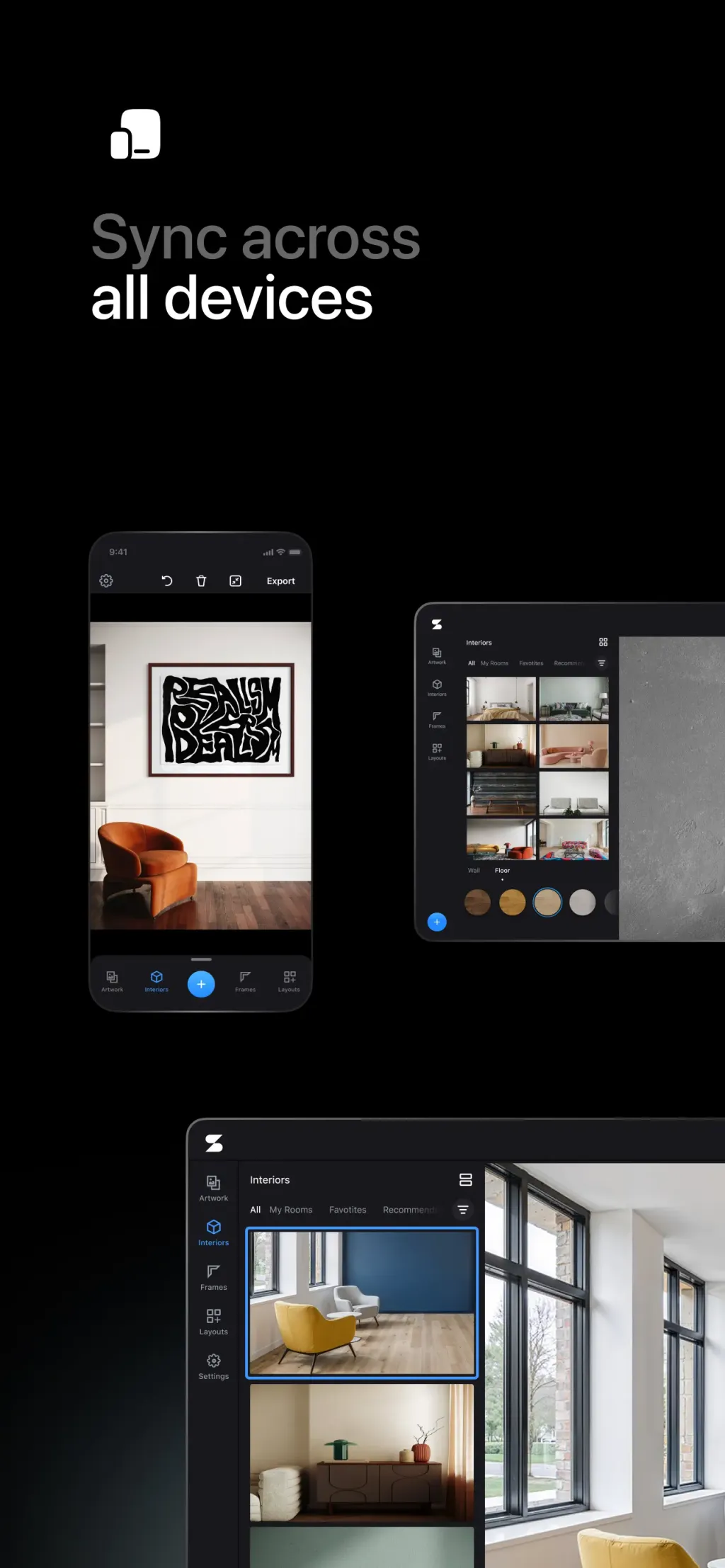Tap the blue plus button on the tablet
The width and height of the screenshot is (725, 1568).
point(437,922)
